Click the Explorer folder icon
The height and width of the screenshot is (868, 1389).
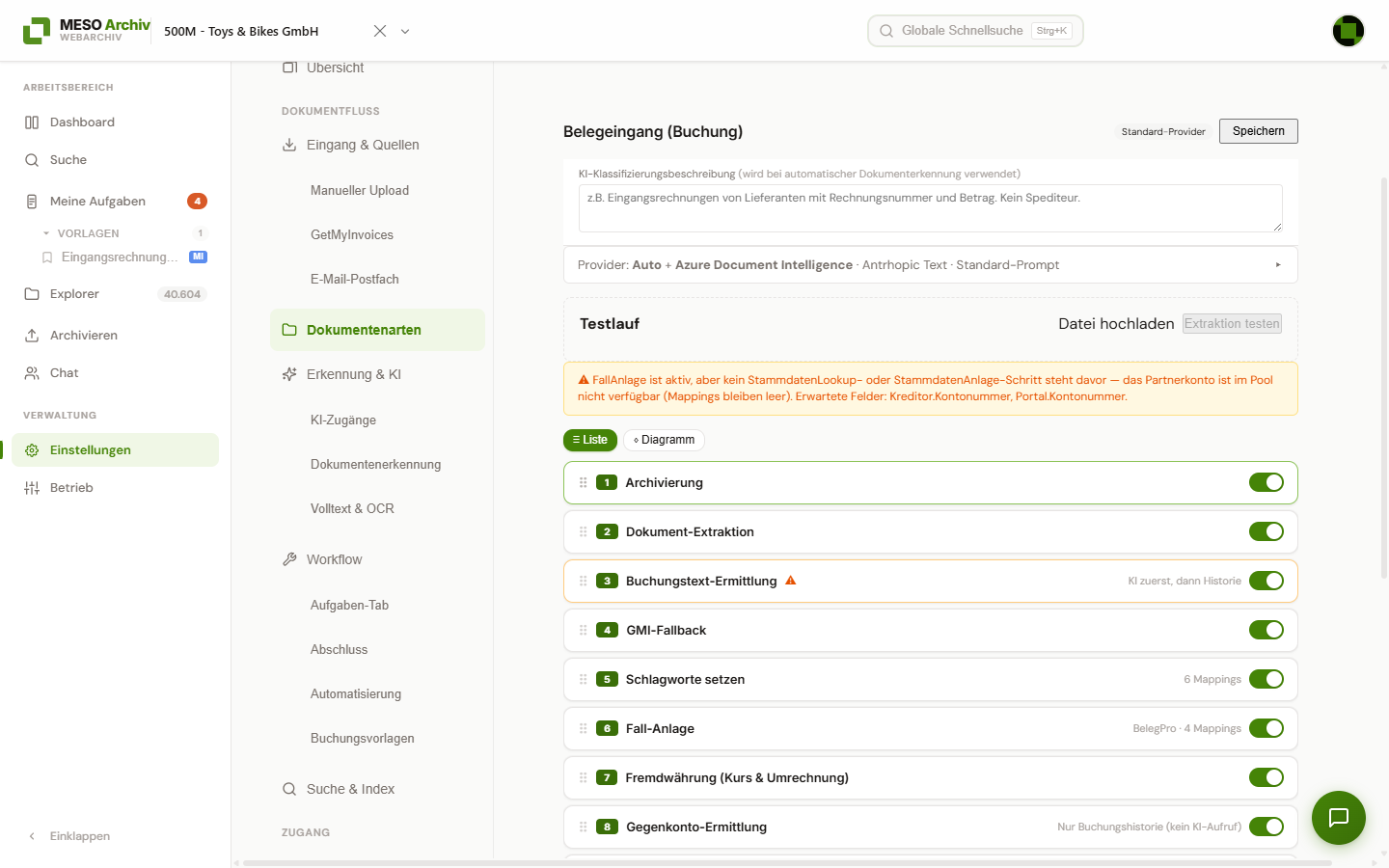coord(32,294)
